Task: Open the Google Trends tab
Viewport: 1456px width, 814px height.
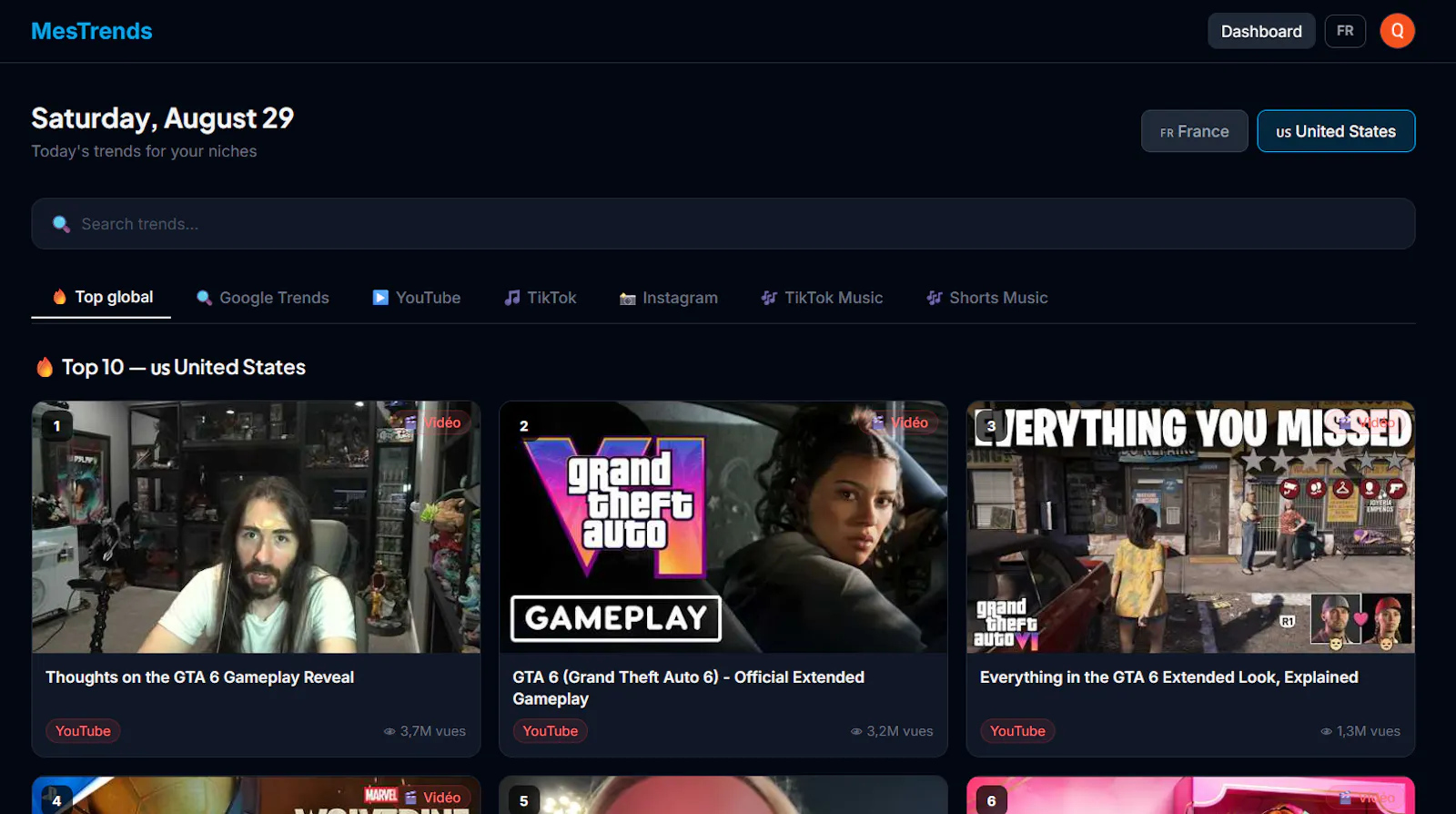Action: pos(262,298)
